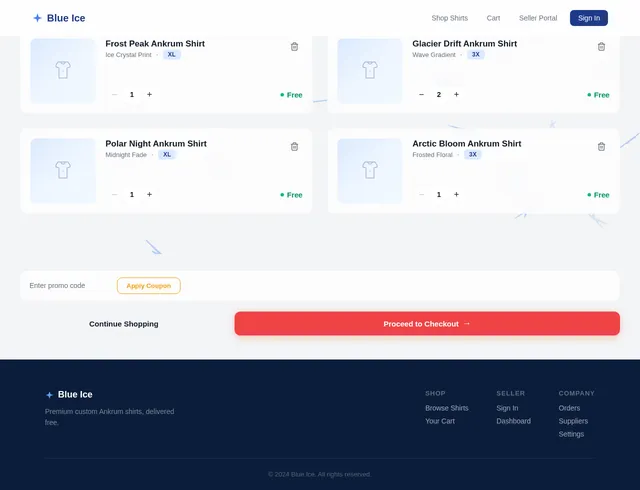Delete Frost Peak Ankrum Shirt from cart
640x490 pixels.
coord(294,47)
